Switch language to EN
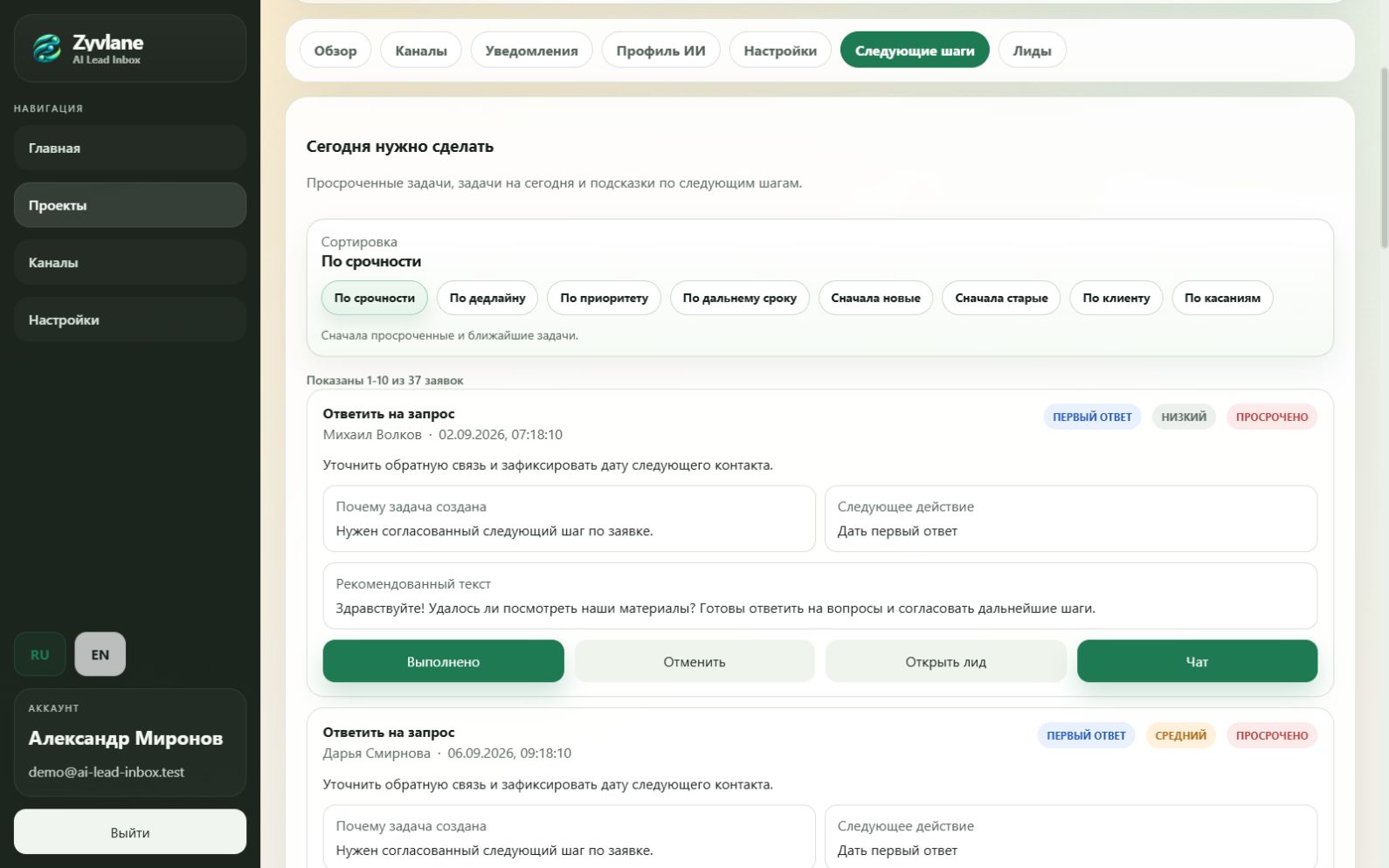This screenshot has width=1389, height=868. (100, 654)
